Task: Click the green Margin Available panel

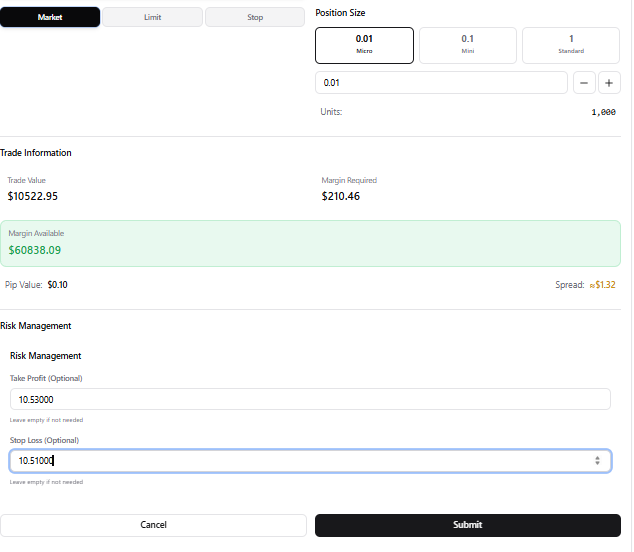Action: 309,243
